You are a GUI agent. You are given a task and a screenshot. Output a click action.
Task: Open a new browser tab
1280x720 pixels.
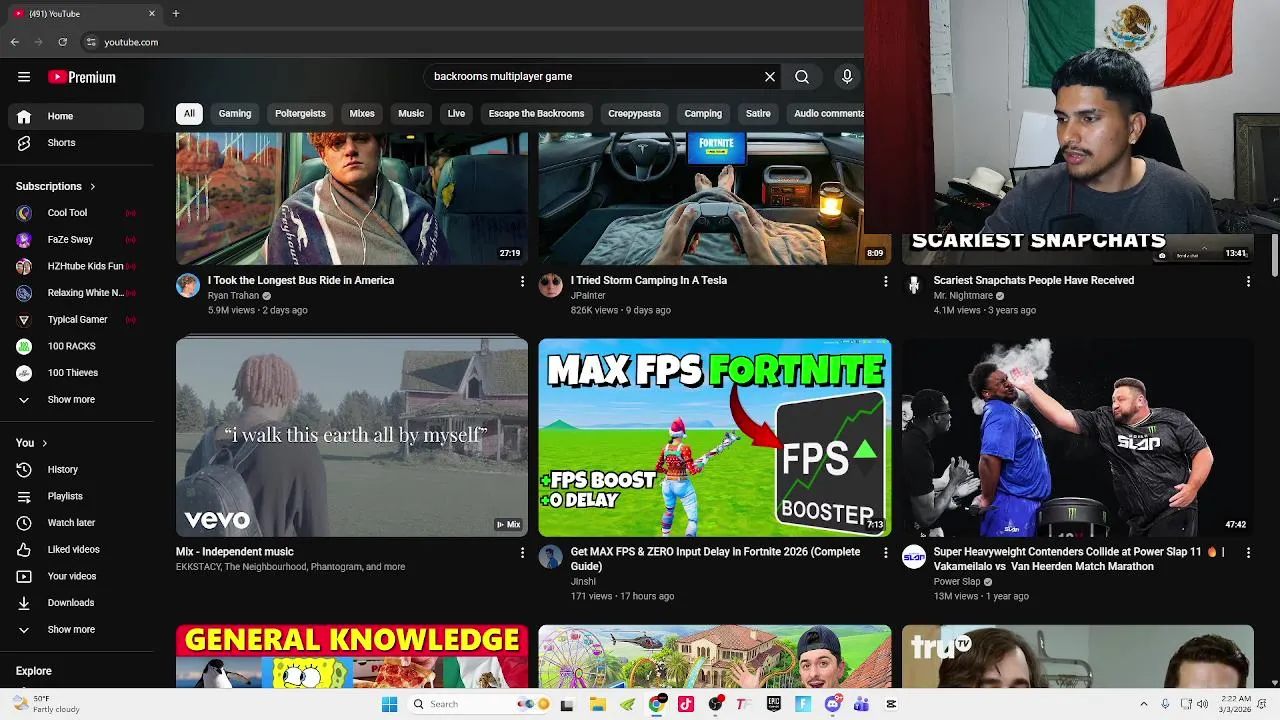coord(176,14)
